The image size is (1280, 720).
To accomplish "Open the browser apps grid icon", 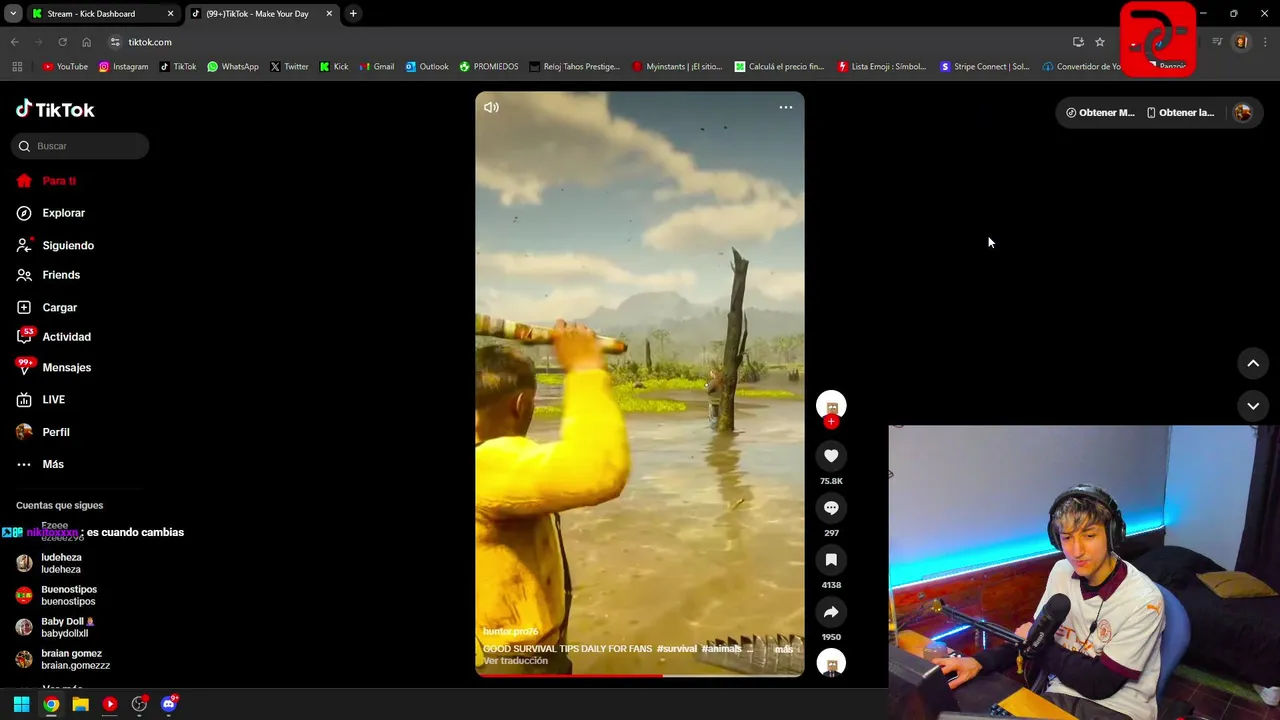I will coord(17,67).
